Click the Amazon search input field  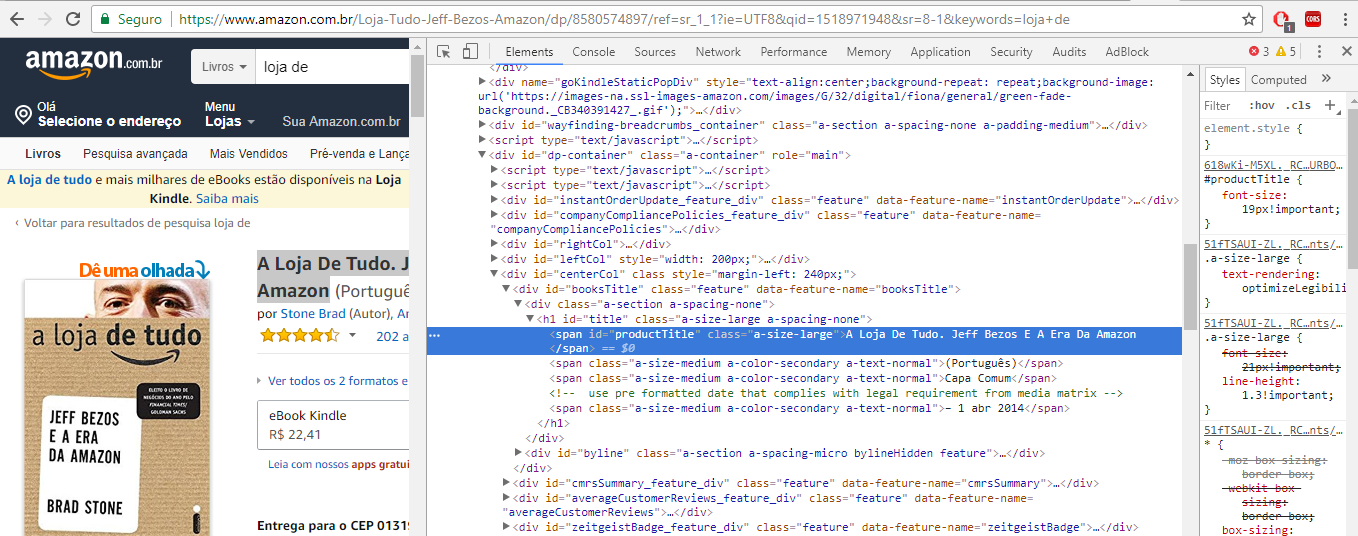tap(333, 67)
